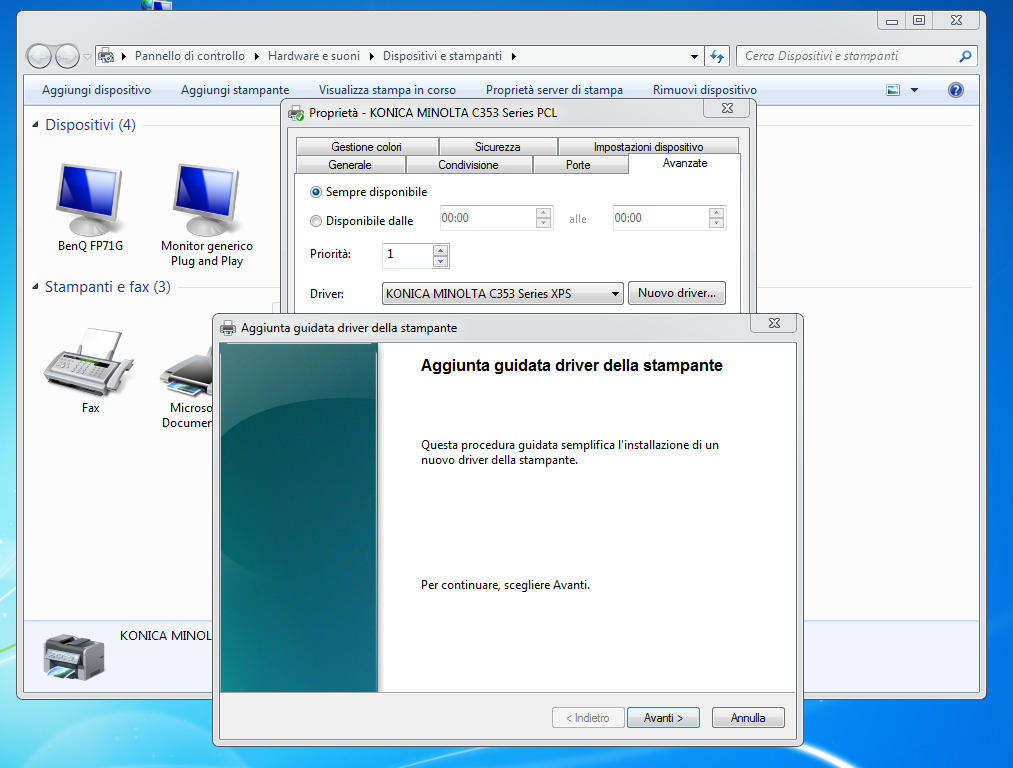Select the Sempre disponibile radio button
1013x768 pixels.
point(316,192)
